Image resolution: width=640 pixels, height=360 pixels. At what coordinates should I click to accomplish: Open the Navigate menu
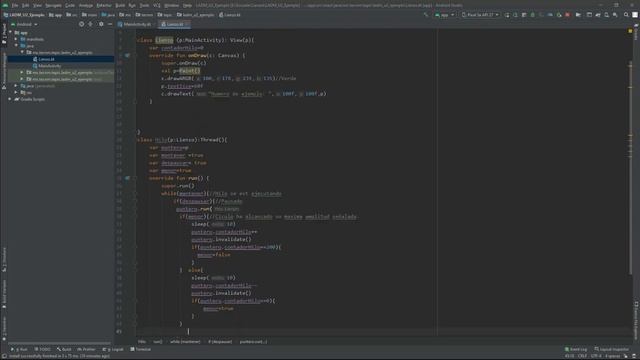53,5
